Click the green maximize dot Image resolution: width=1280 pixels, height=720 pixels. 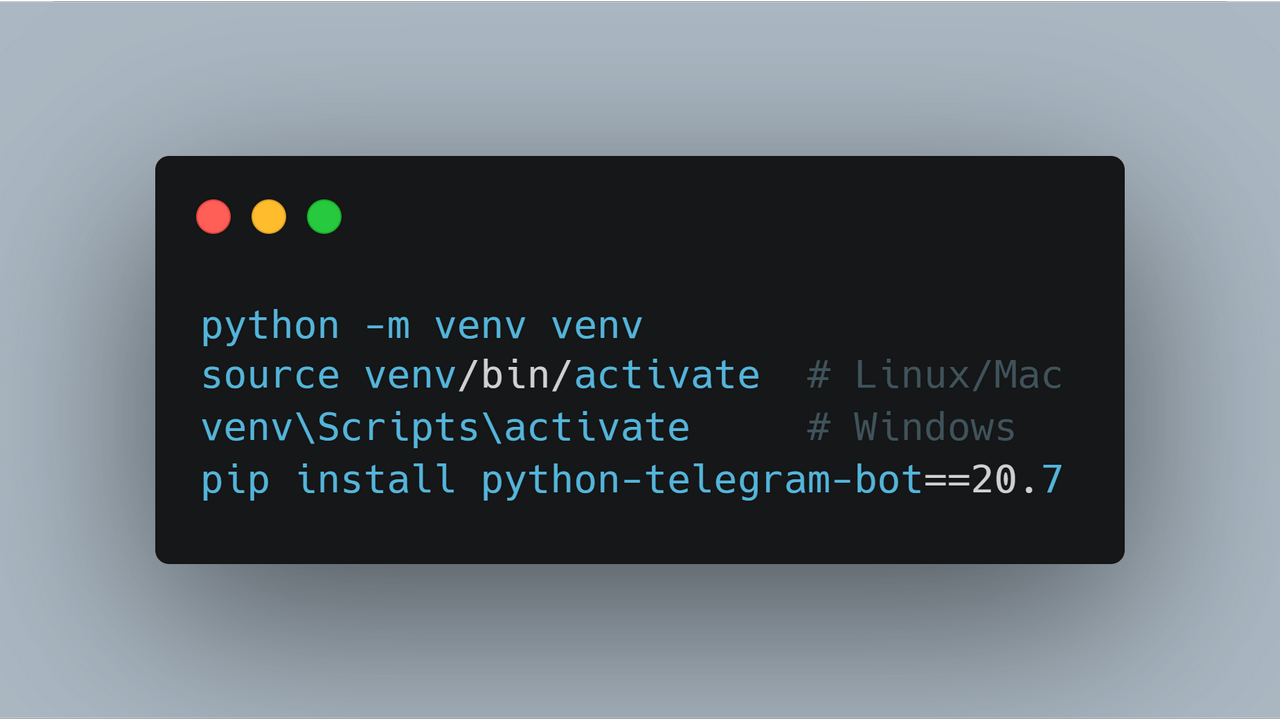324,217
